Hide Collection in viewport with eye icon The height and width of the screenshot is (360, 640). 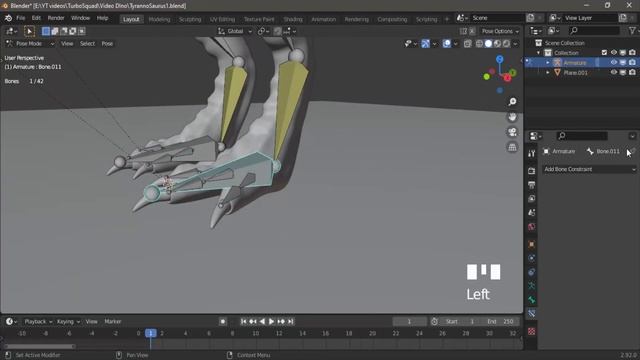[613, 53]
